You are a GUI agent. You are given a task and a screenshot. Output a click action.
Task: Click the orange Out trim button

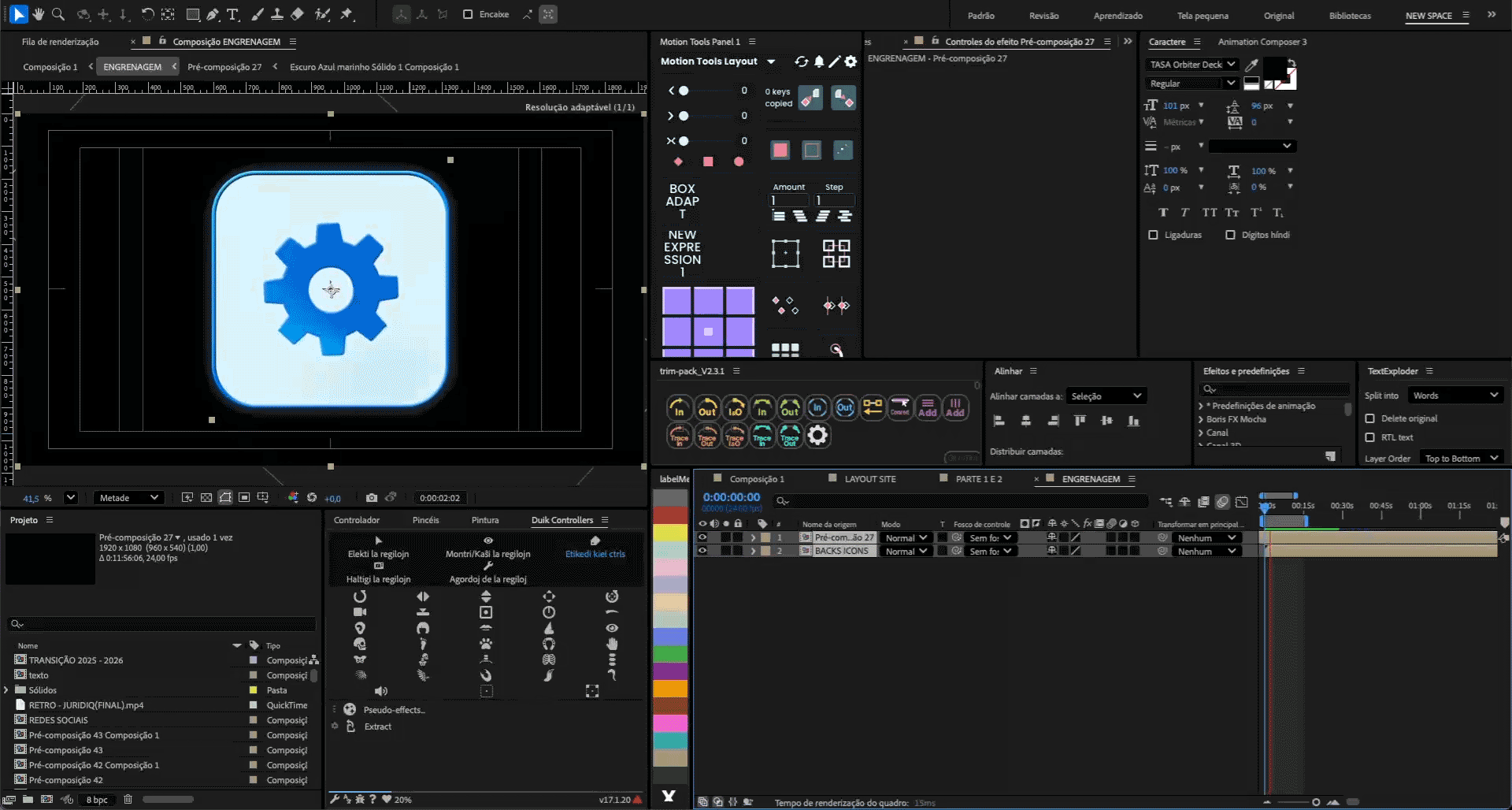[x=707, y=407]
